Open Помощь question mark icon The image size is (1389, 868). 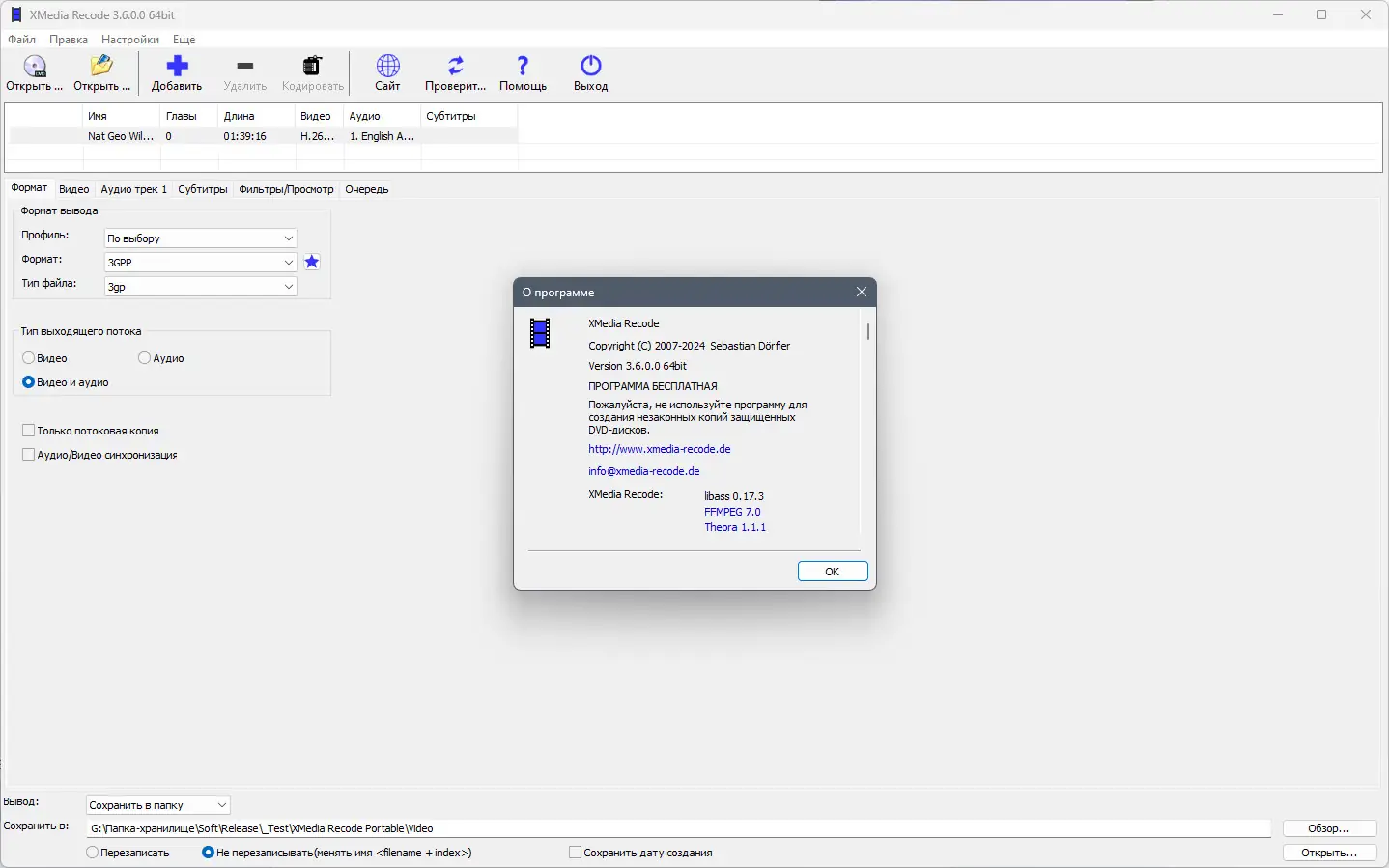[523, 66]
